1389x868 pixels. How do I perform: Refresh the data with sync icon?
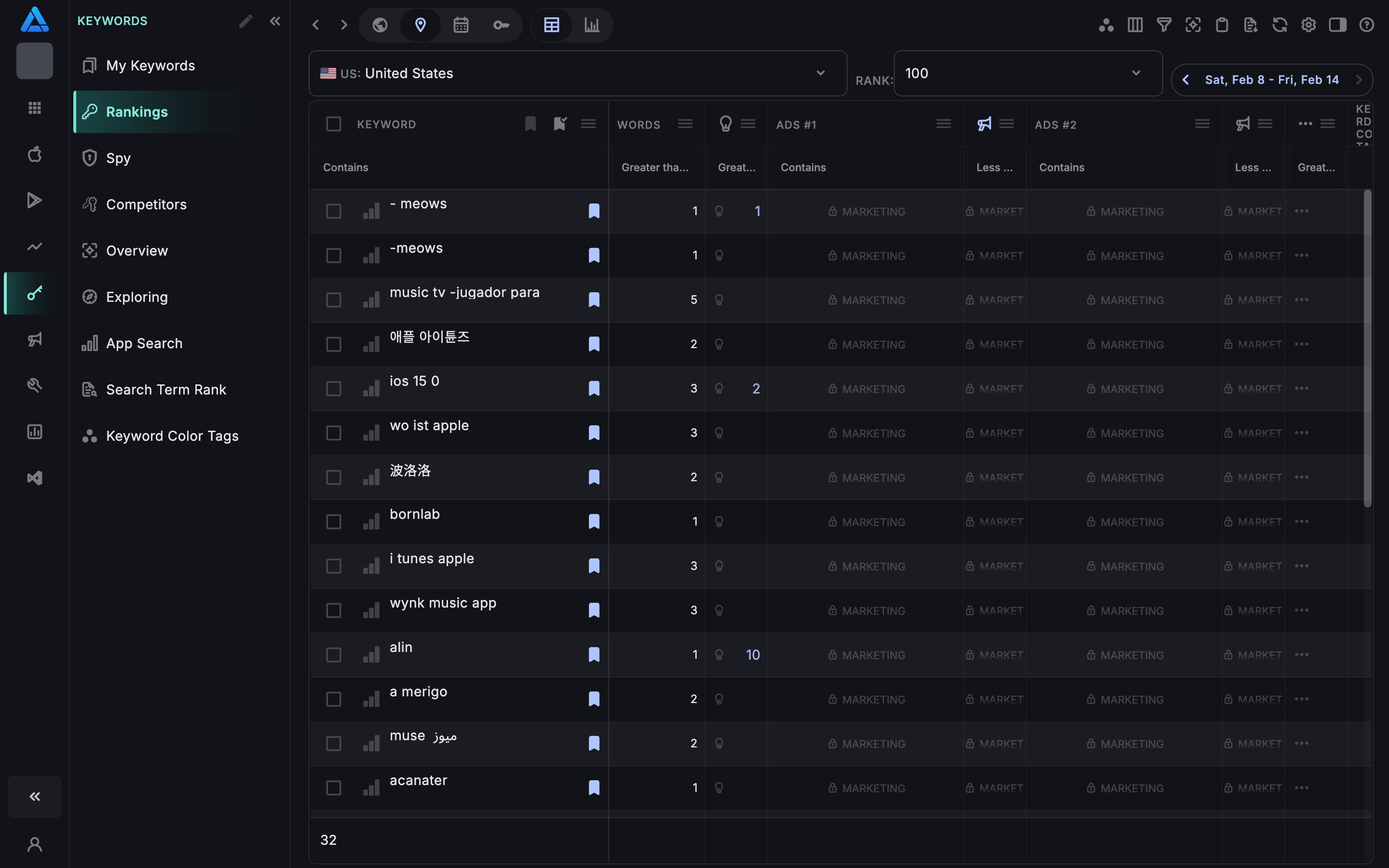pos(1280,25)
